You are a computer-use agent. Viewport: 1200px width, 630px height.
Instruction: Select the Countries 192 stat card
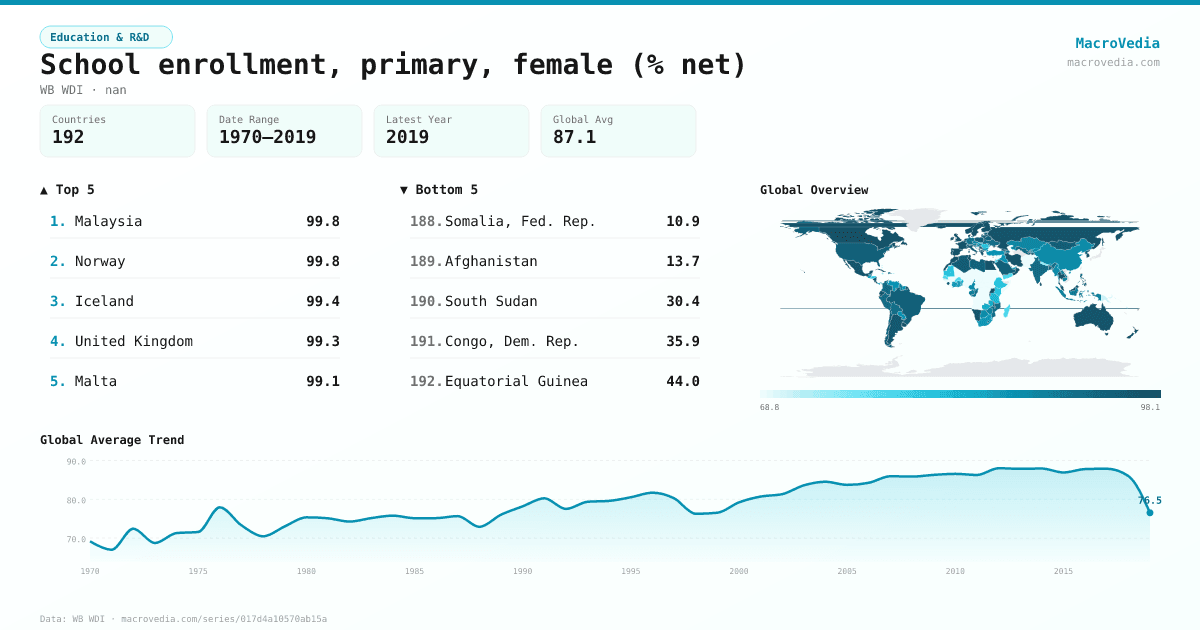point(117,131)
